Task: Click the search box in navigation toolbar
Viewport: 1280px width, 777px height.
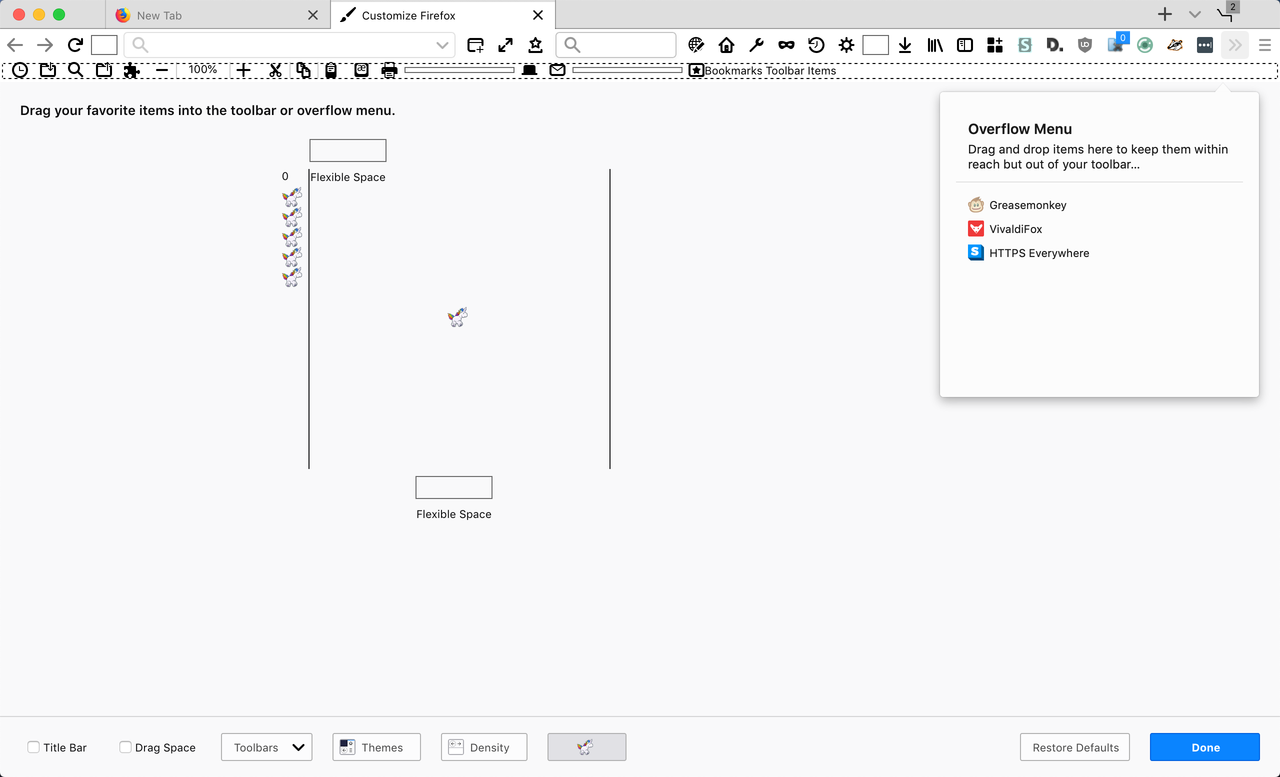Action: coord(616,45)
